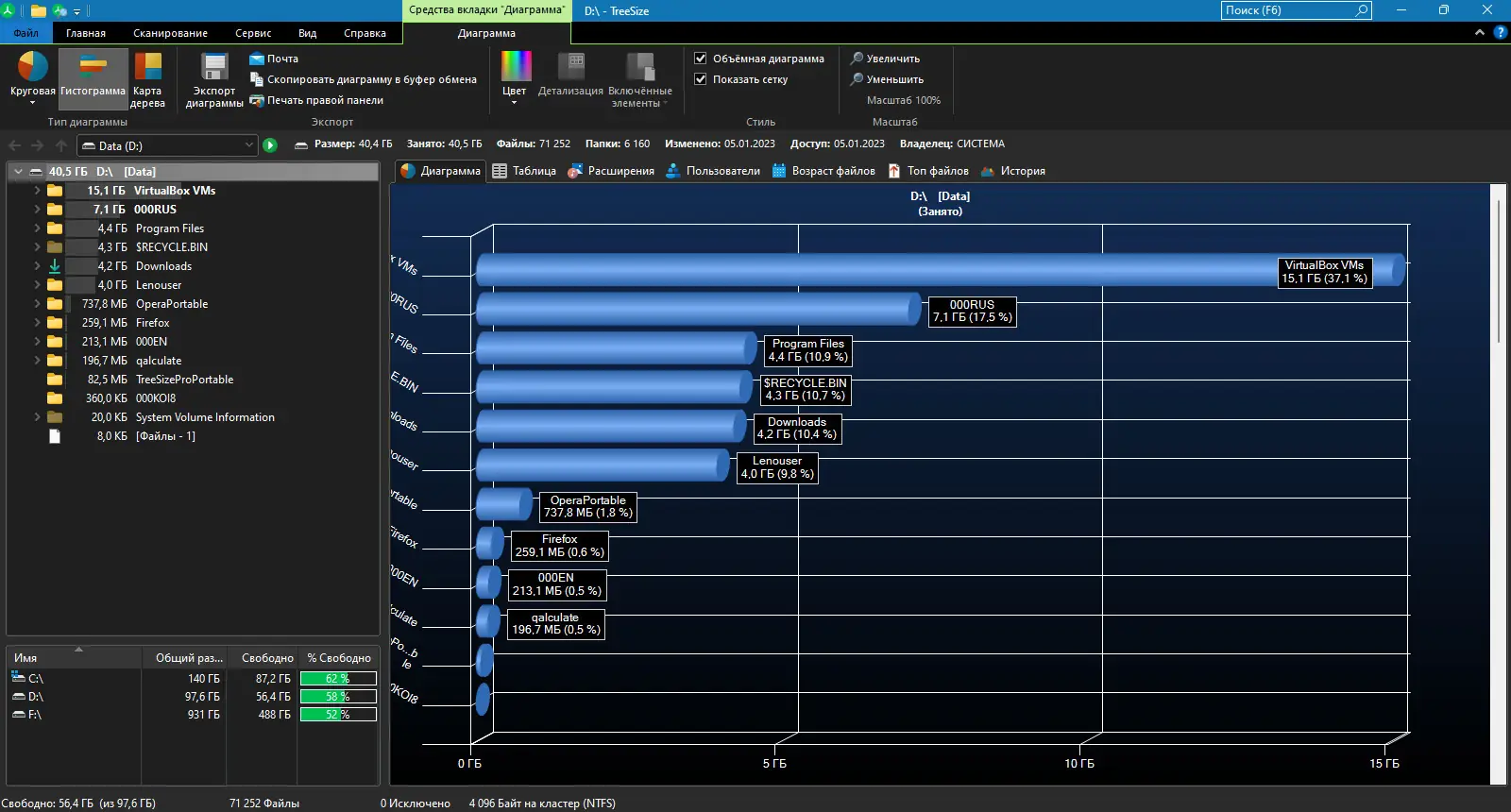The width and height of the screenshot is (1511, 812).
Task: Switch to the Таблица view tab
Action: tap(524, 171)
